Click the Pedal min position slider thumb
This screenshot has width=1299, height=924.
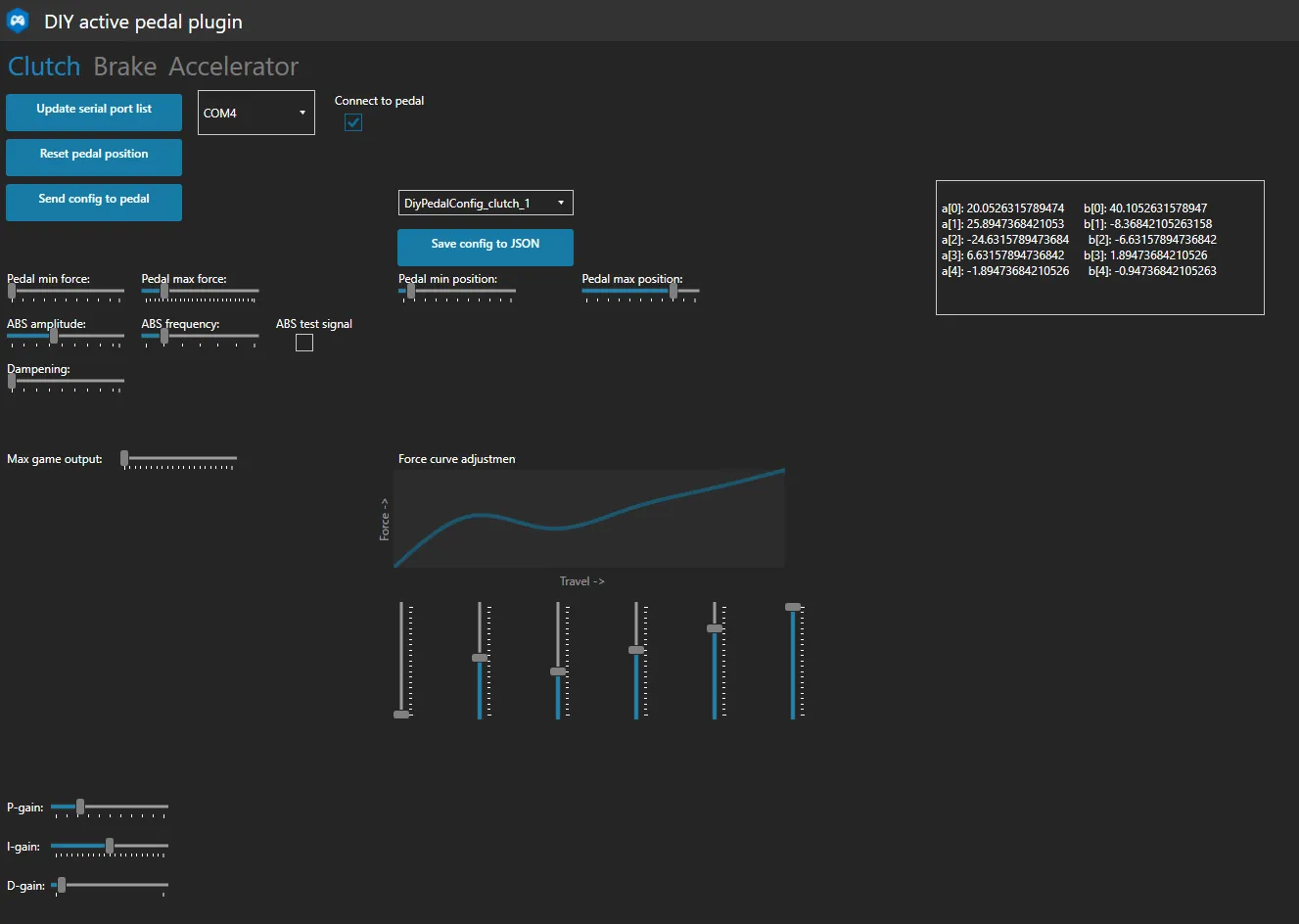click(411, 291)
